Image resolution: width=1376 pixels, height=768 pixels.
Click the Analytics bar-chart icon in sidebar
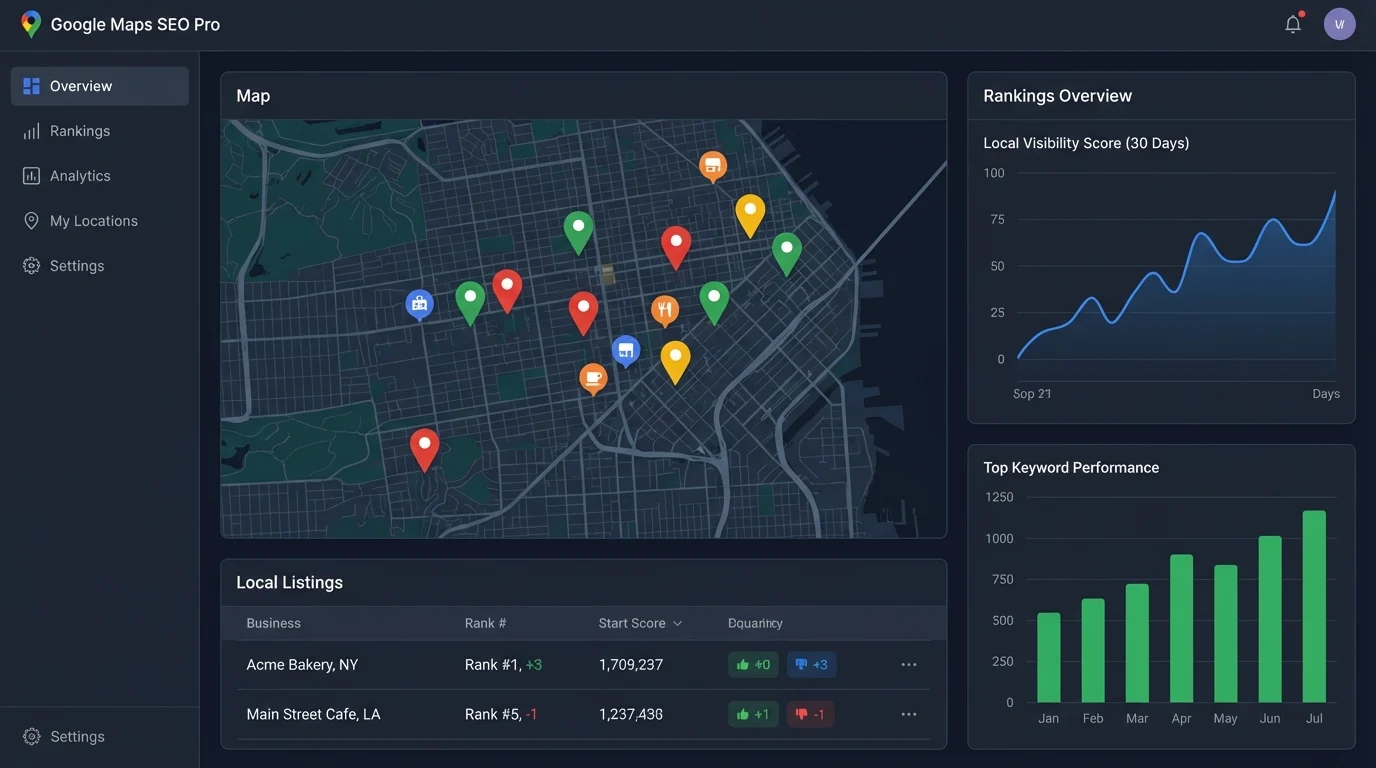pyautogui.click(x=30, y=174)
